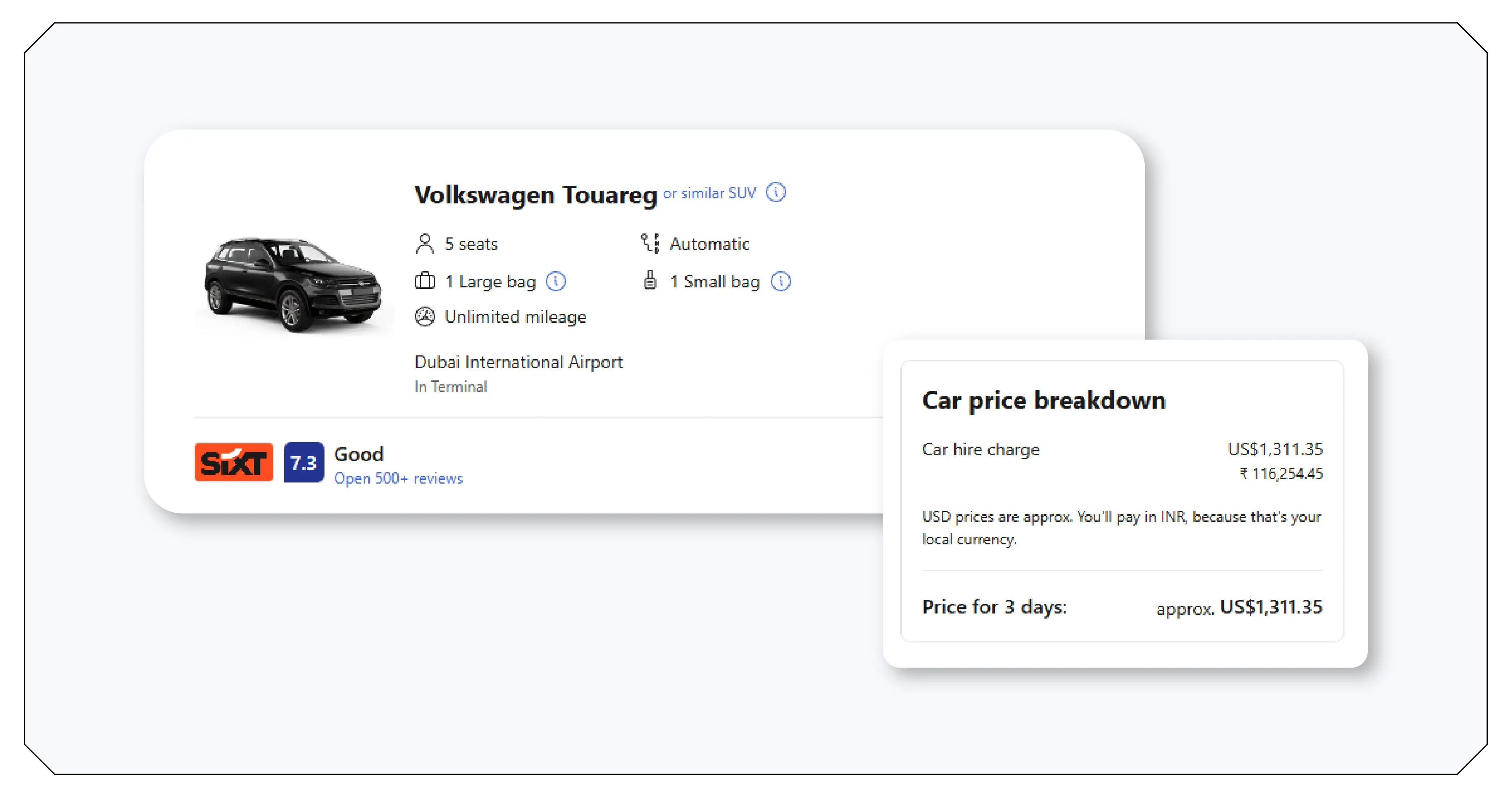The width and height of the screenshot is (1512, 797).
Task: Open the info tooltip next to similar SUV
Action: tap(776, 192)
